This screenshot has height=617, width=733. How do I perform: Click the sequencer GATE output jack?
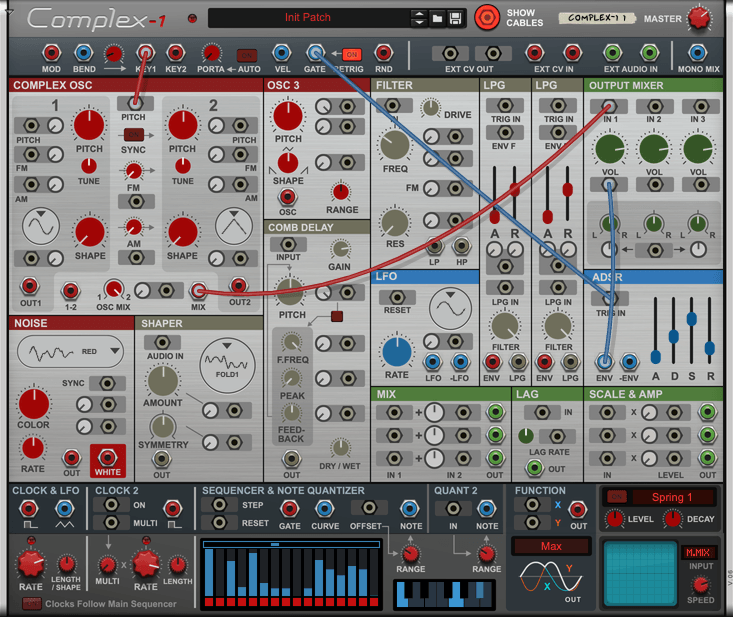coord(289,509)
